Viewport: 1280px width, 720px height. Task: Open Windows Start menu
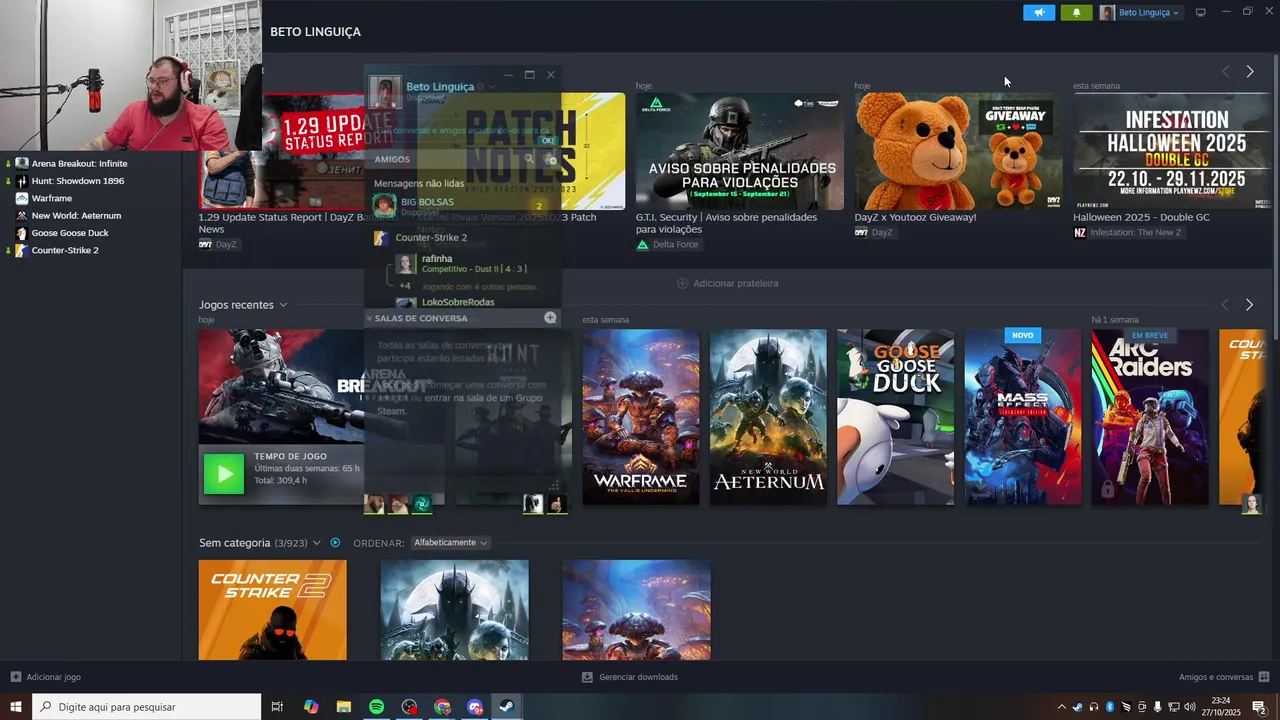[x=15, y=707]
